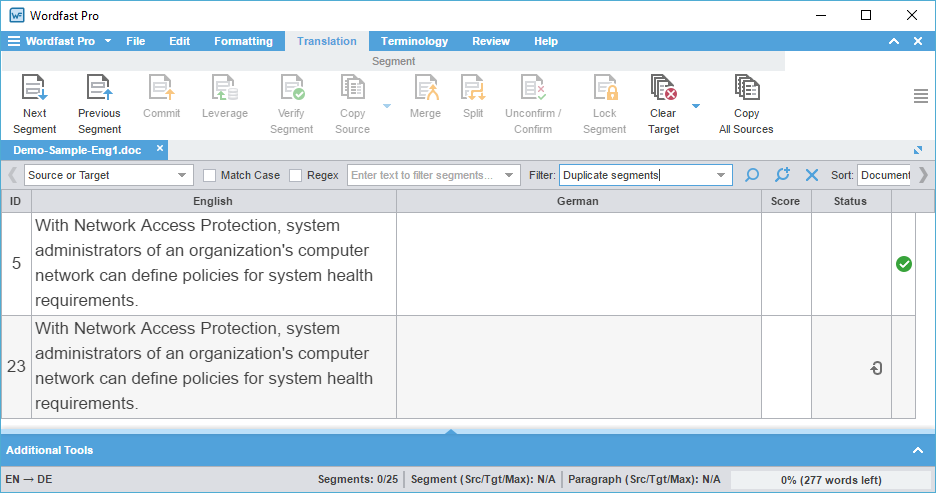Click the Previous Segment icon

(99, 89)
